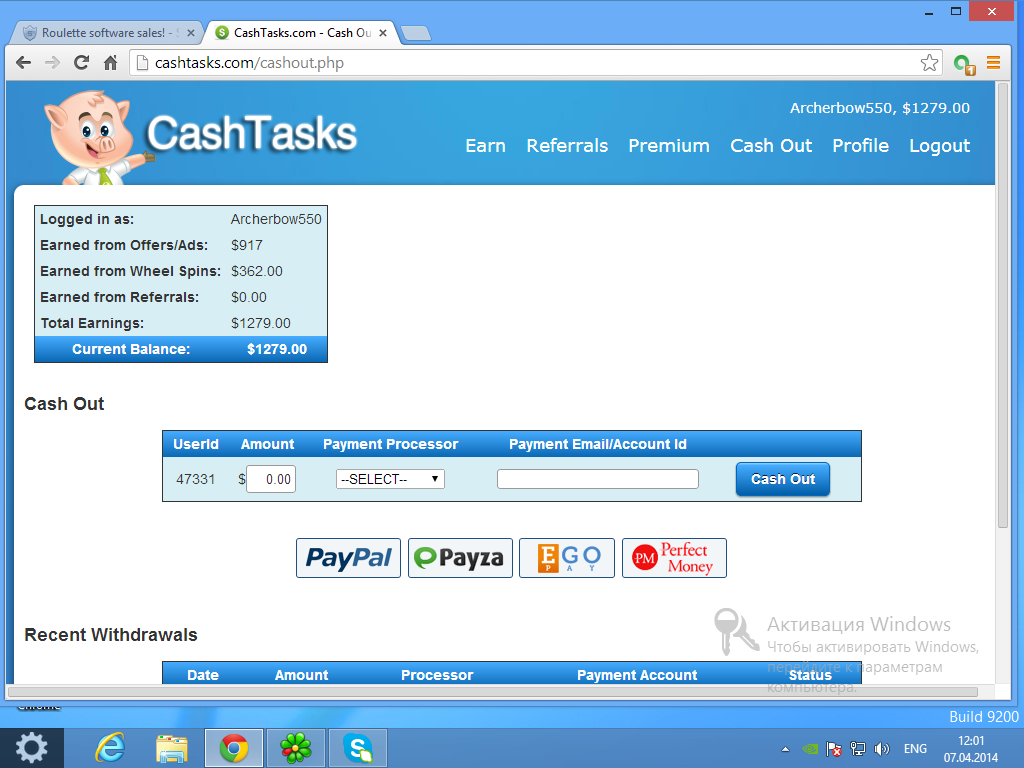Open the settings gear in the taskbar
Screen dimensions: 1024x768
pyautogui.click(x=31, y=748)
